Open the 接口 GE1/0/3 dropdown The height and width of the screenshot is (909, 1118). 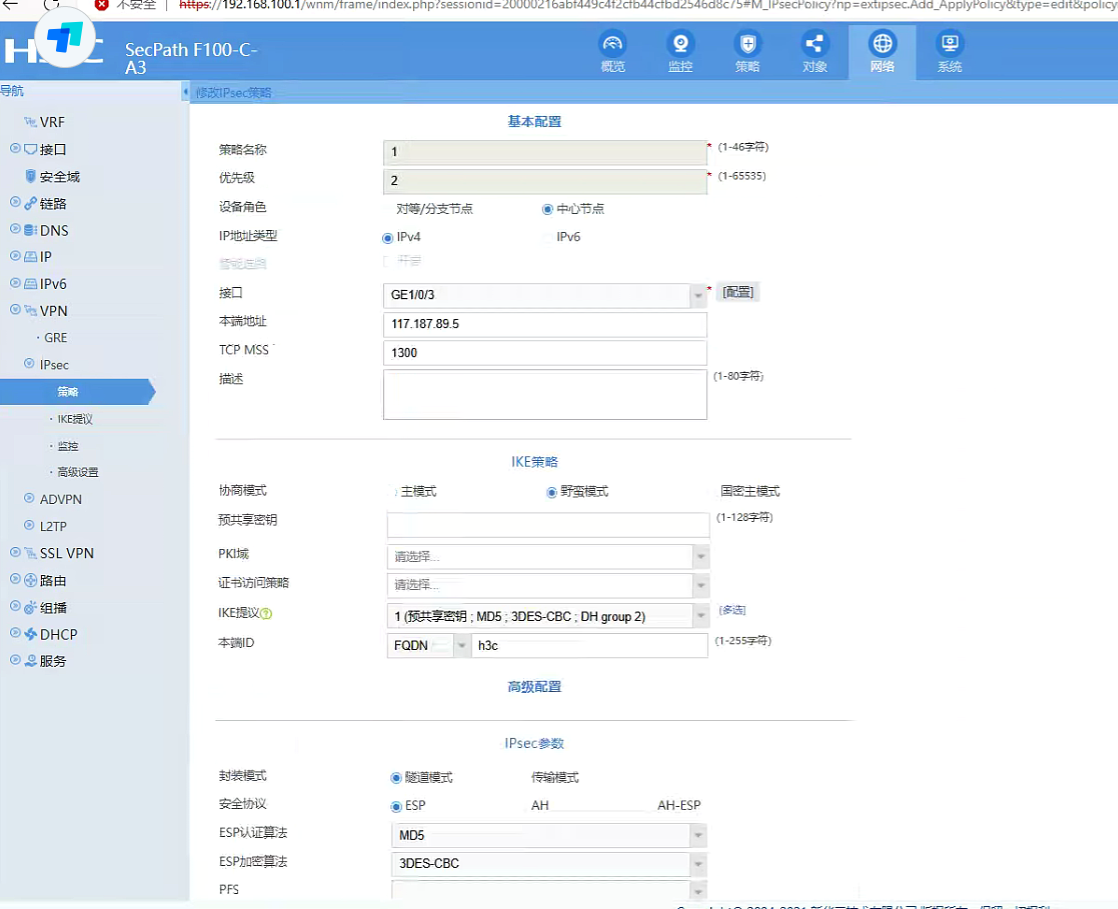coord(698,296)
